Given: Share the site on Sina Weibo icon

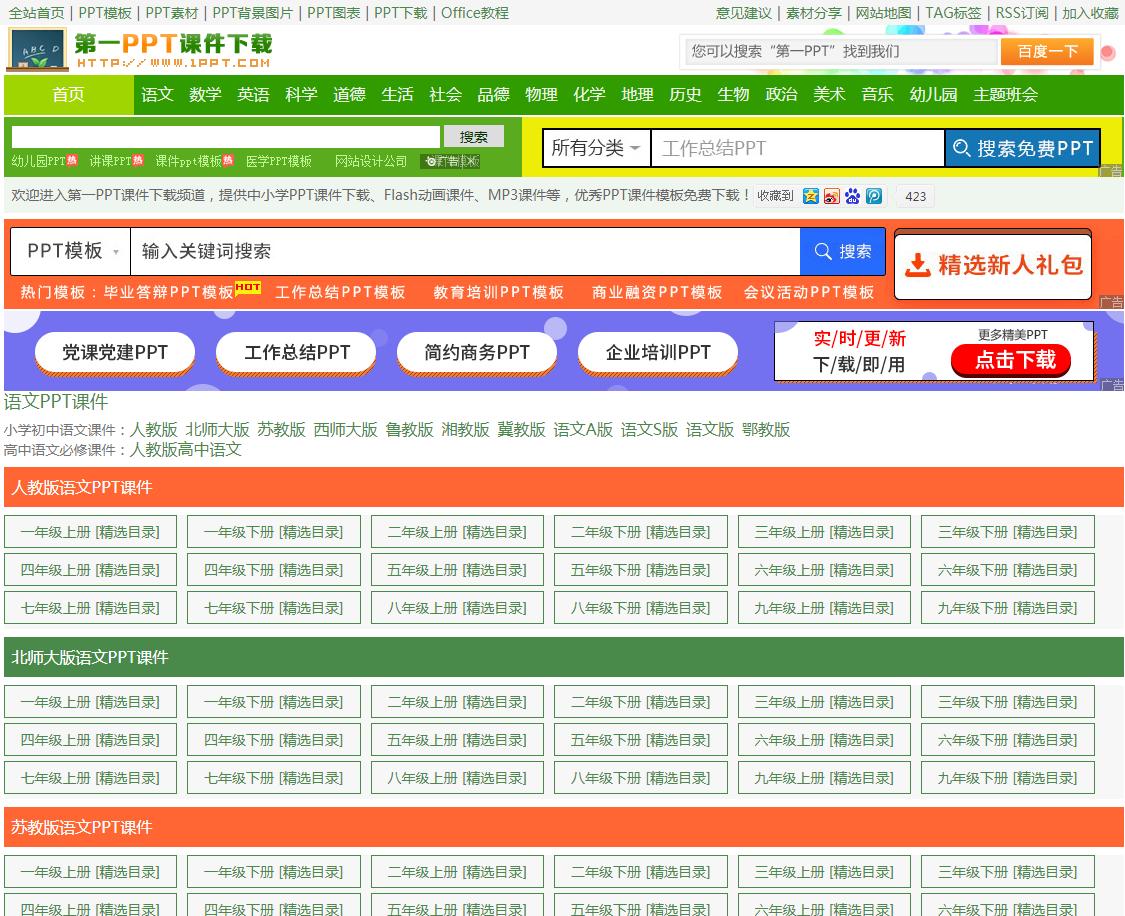Looking at the screenshot, I should tap(831, 196).
